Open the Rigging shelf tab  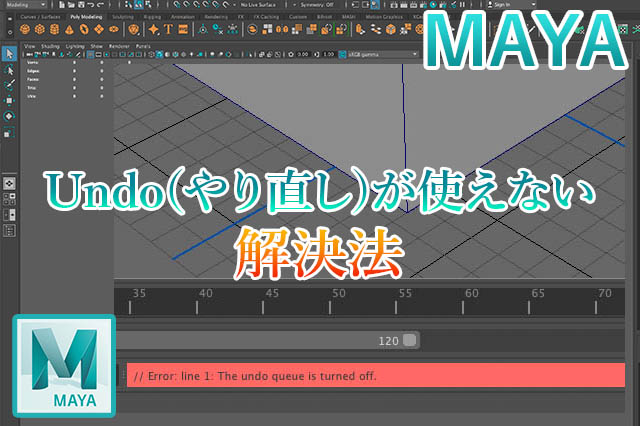tap(153, 17)
